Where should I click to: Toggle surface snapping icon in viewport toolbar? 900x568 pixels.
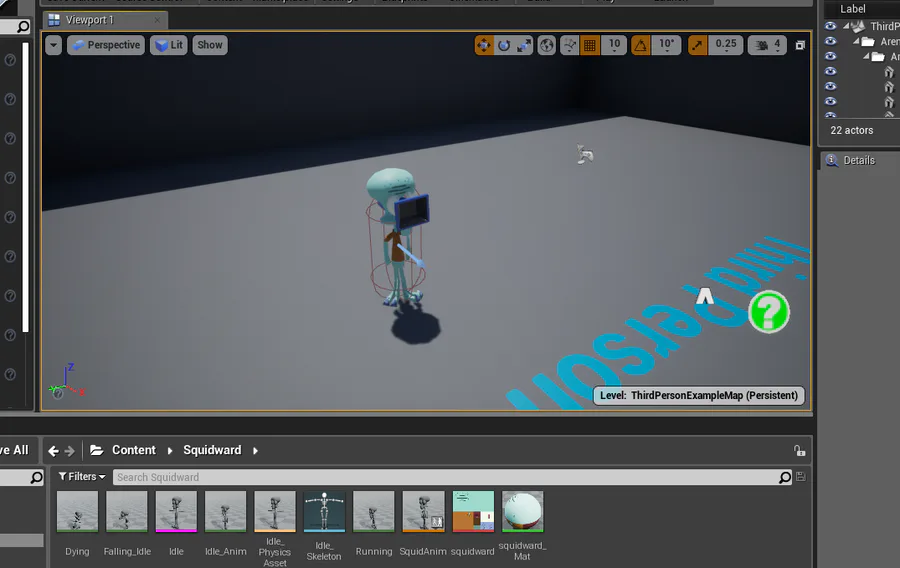tap(569, 45)
